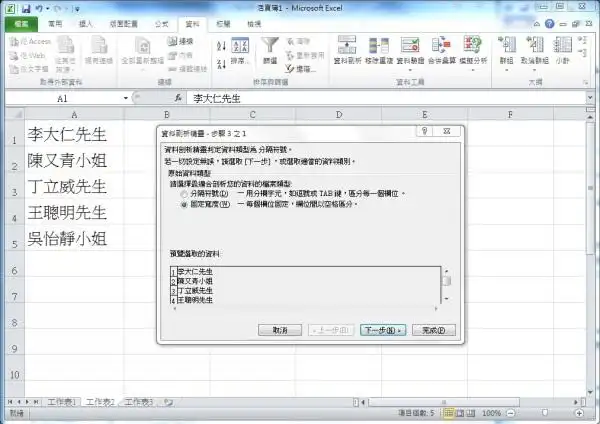Open the Sort (排序) dialog icon
The height and width of the screenshot is (424, 600).
(241, 45)
